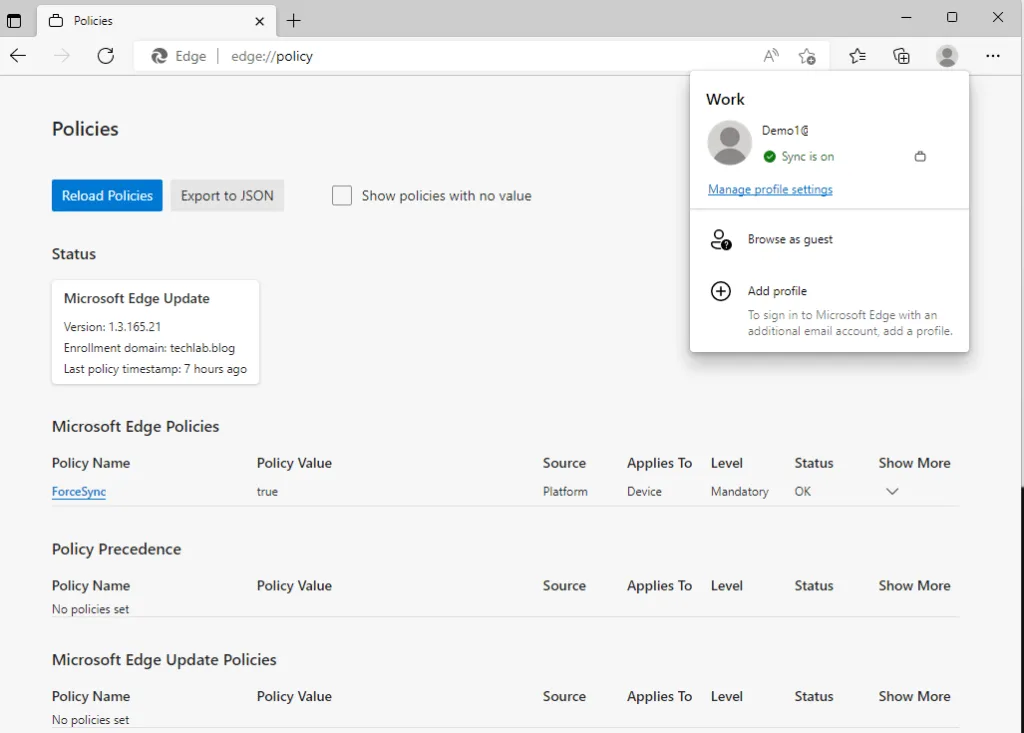Viewport: 1024px width, 733px height.
Task: Choose Add profile option
Action: pyautogui.click(x=777, y=291)
